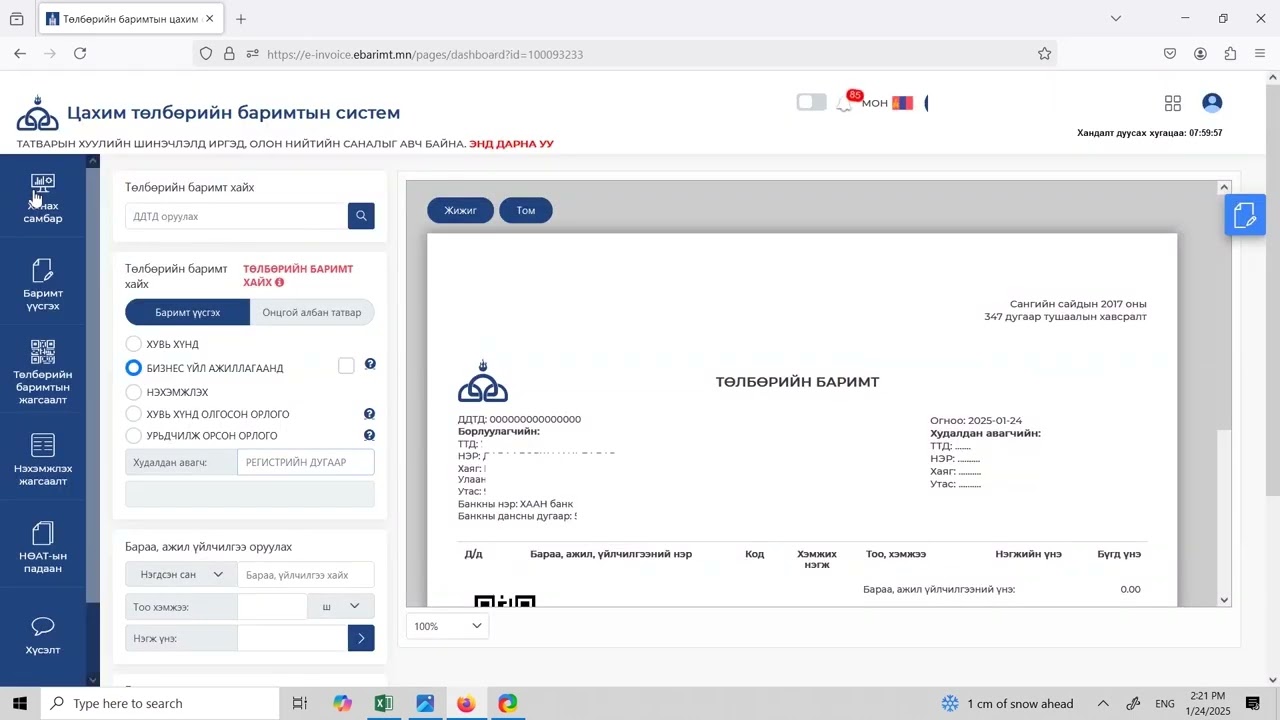Open НӨАТ-ын падаан in the sidebar

42,548
